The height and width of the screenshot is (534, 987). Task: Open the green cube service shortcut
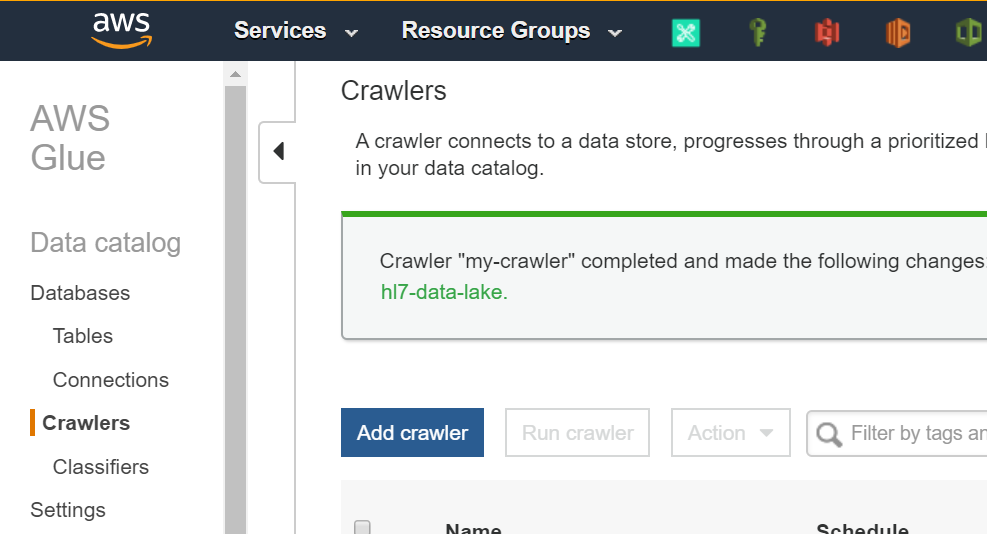(x=967, y=32)
